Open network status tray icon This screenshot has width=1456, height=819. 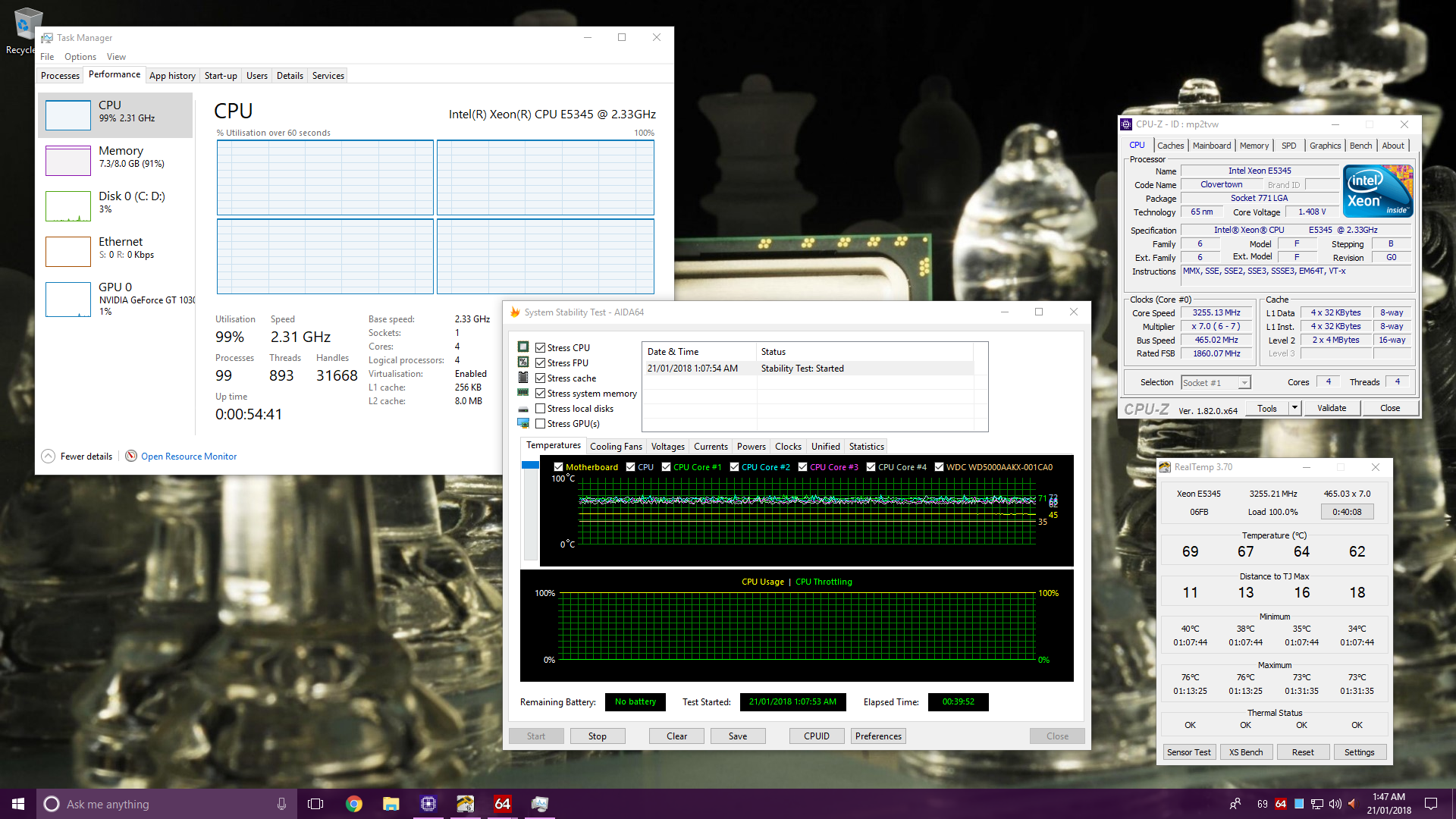[x=1317, y=804]
